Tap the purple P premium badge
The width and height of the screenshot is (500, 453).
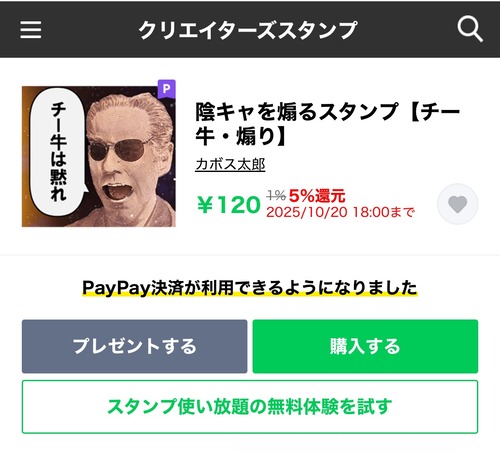[166, 89]
